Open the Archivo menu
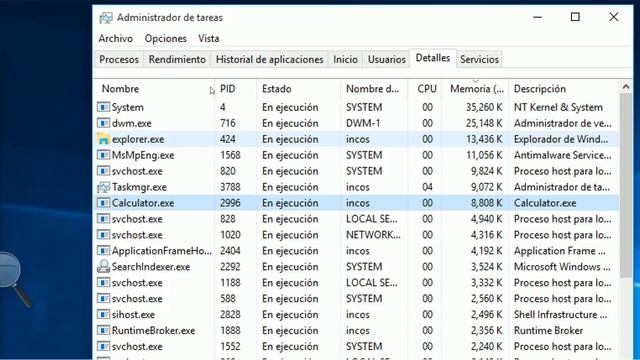640x360 pixels. tap(116, 38)
